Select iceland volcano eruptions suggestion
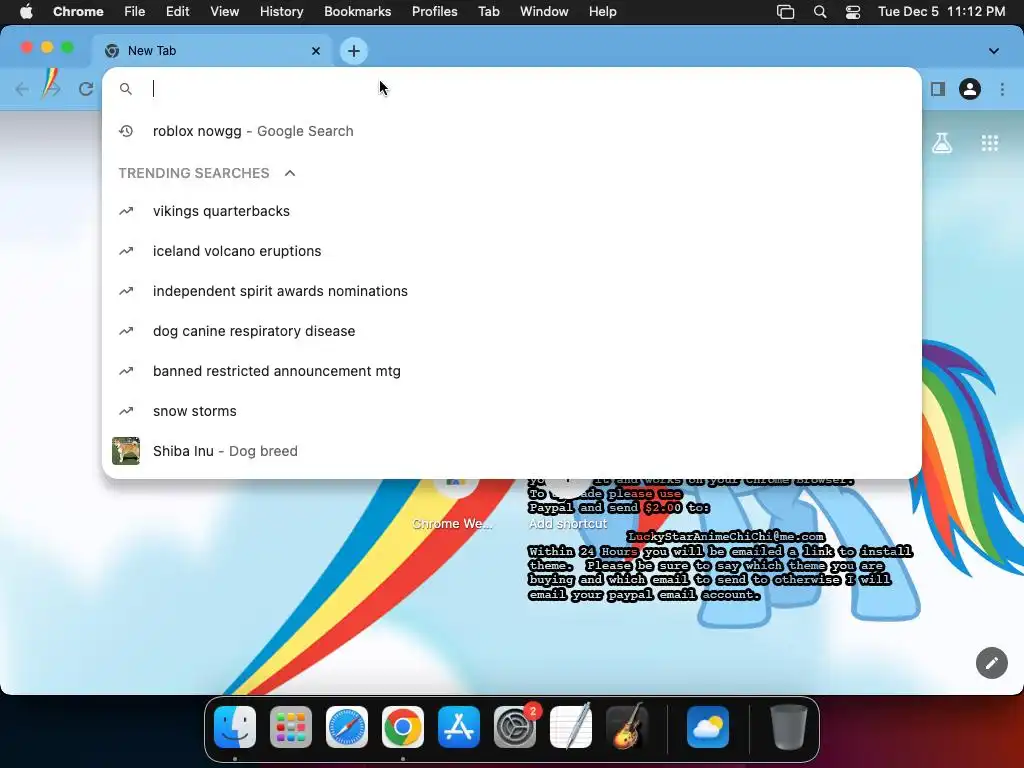The height and width of the screenshot is (768, 1024). pyautogui.click(x=512, y=251)
